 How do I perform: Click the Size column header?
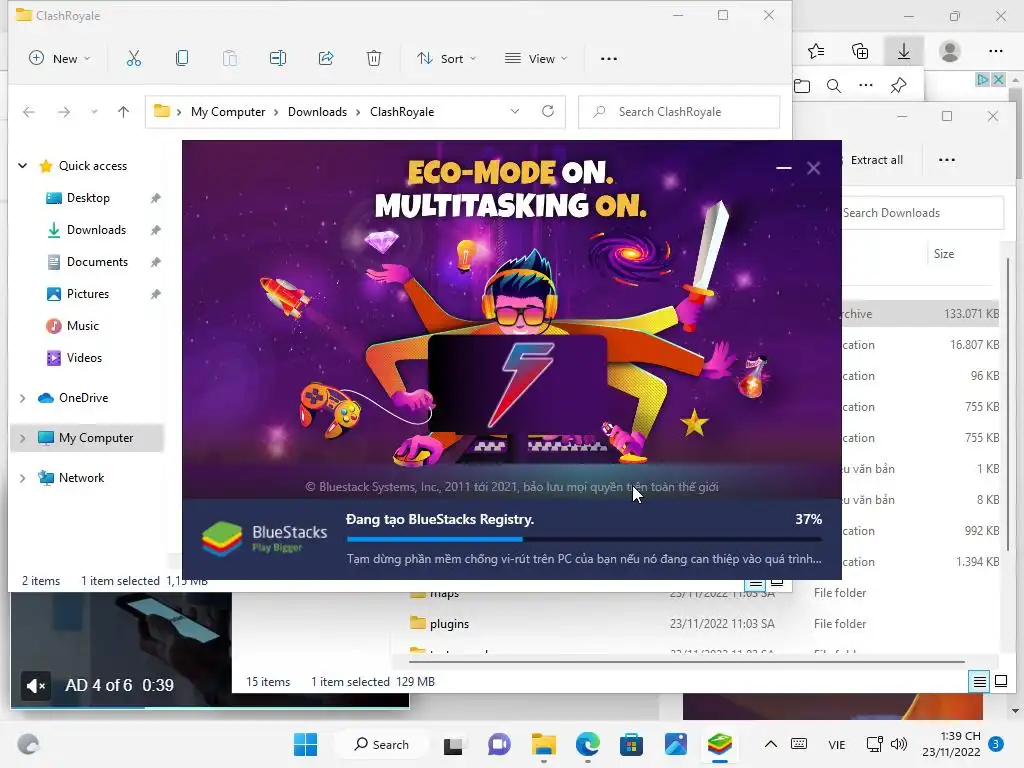click(x=944, y=254)
